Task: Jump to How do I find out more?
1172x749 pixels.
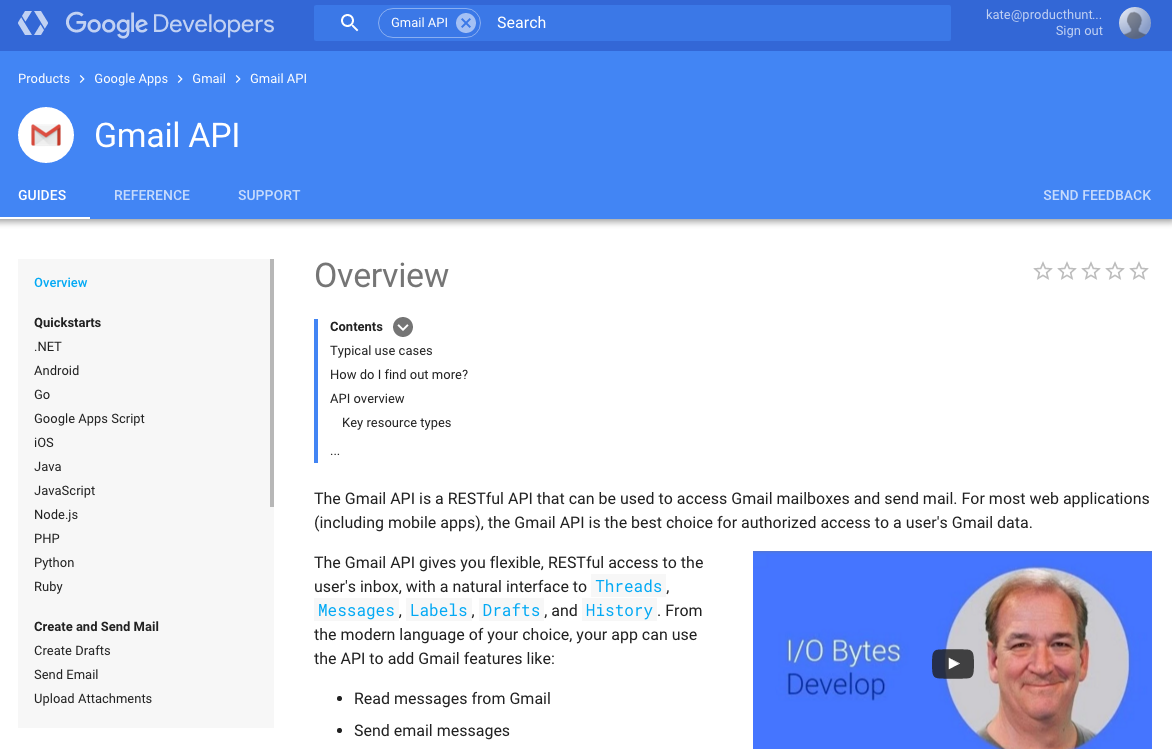Action: 398,374
